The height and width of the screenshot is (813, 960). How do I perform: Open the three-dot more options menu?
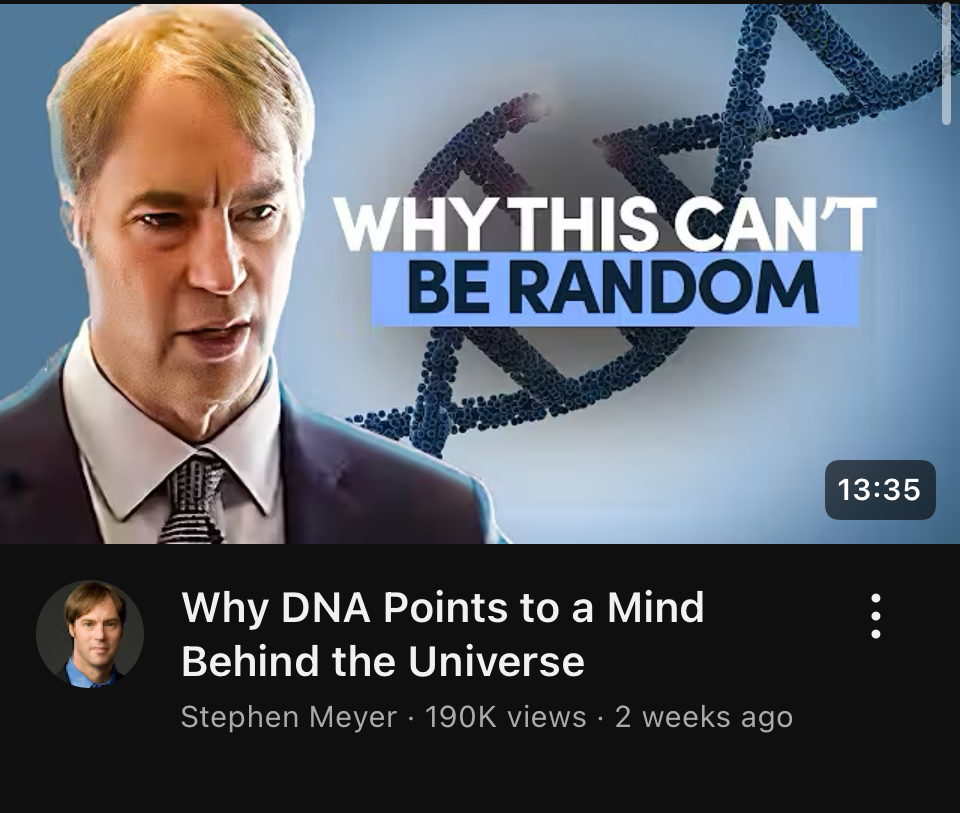[x=876, y=616]
